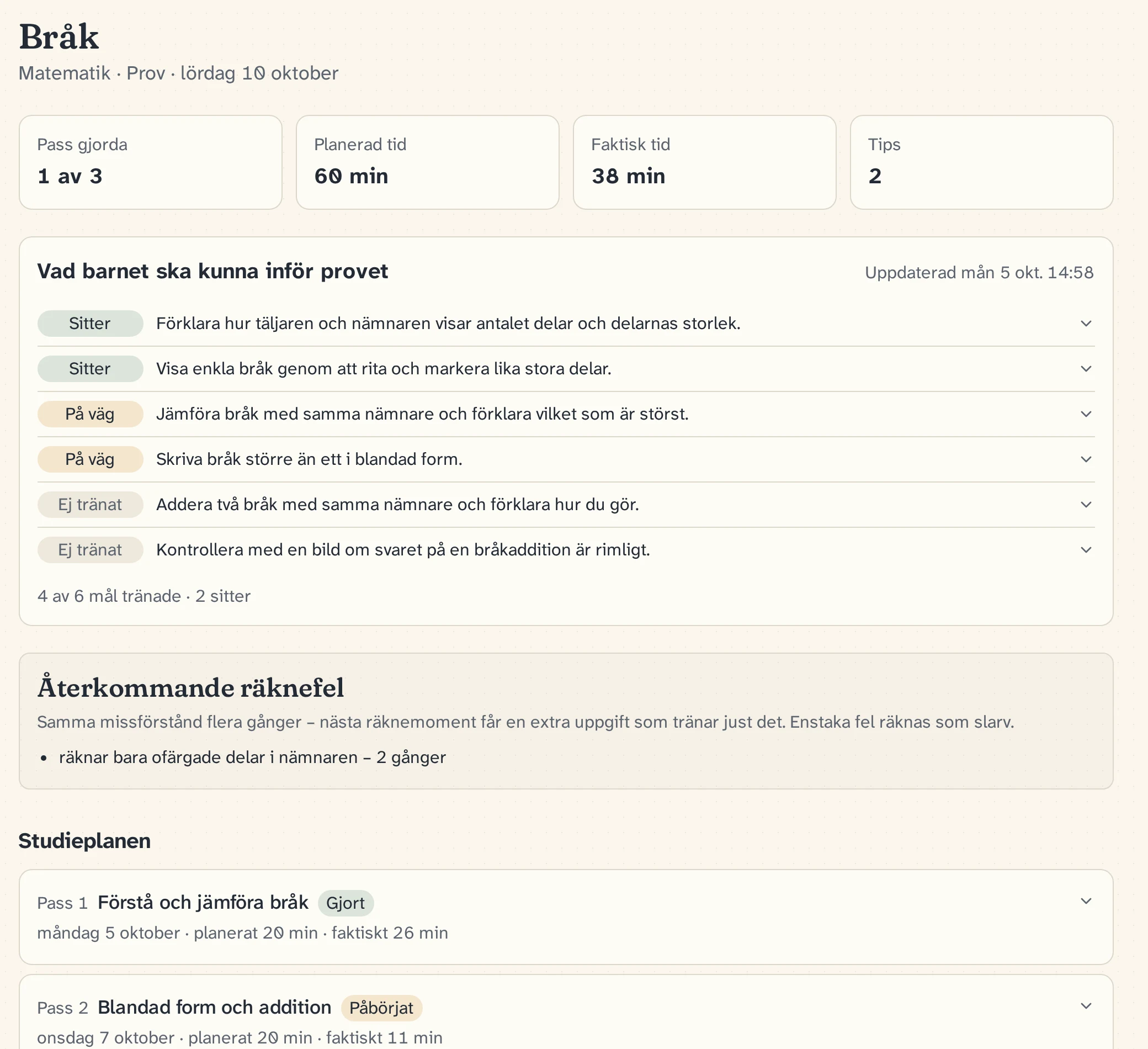Expand Pass 2 'Blandad form och addition' chevron

[1086, 1006]
